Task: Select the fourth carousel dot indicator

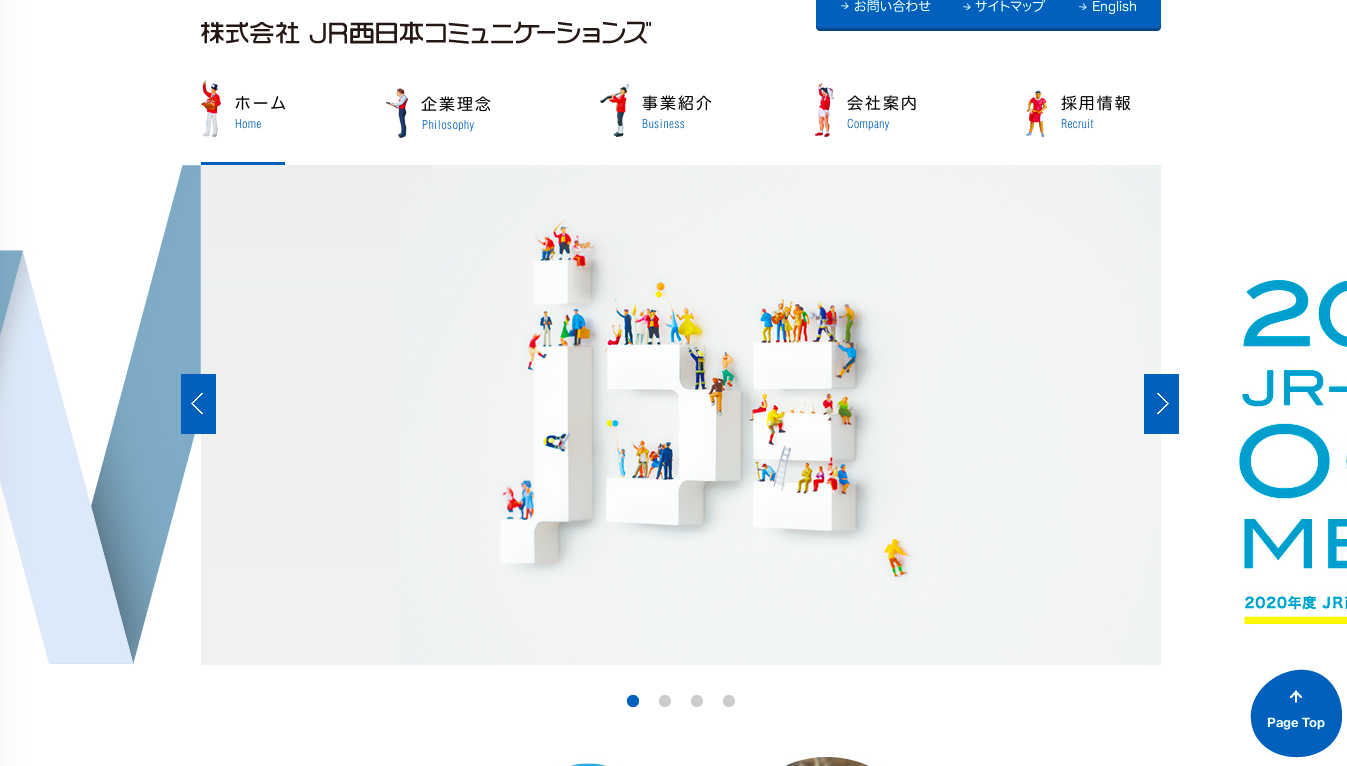Action: (729, 701)
